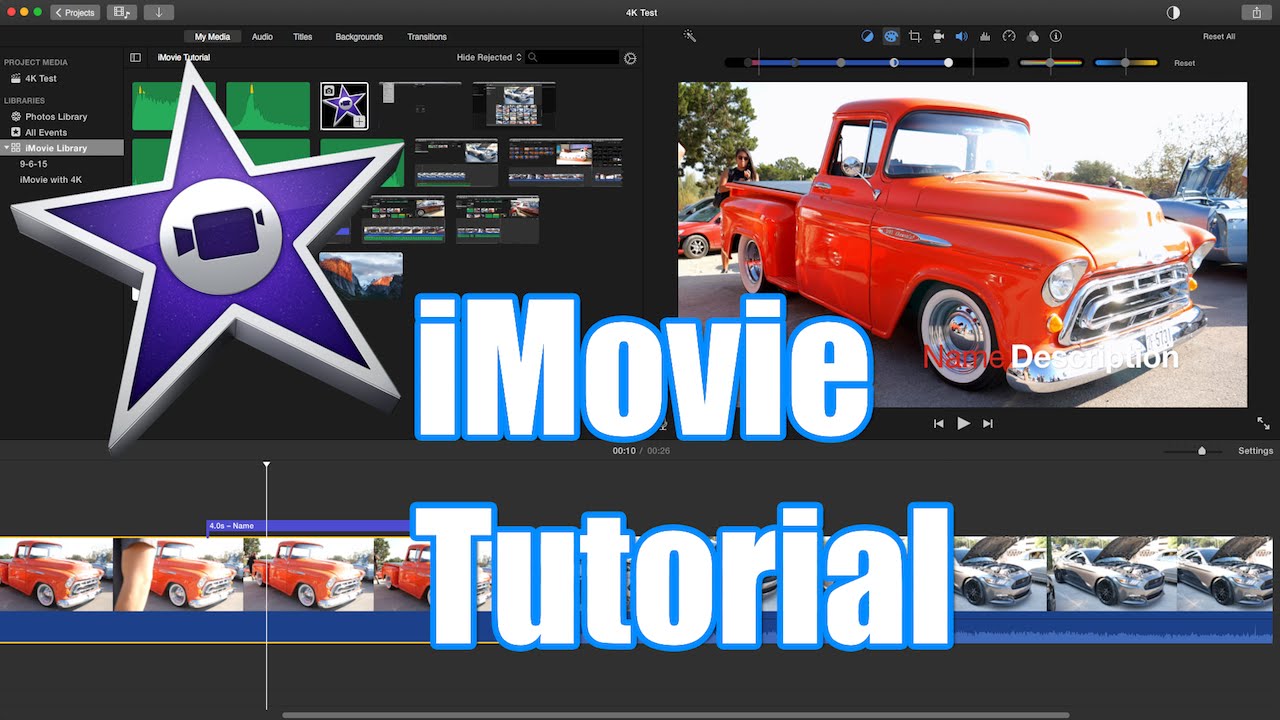The image size is (1280, 720).
Task: Open the Hide Rejected filter dropdown
Action: click(x=489, y=58)
